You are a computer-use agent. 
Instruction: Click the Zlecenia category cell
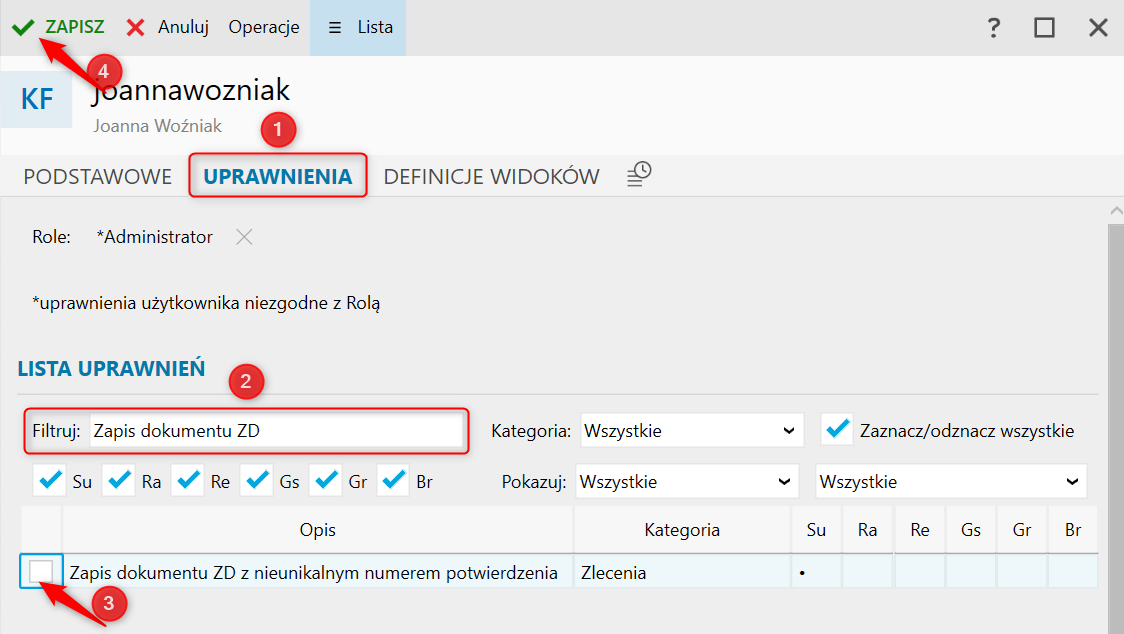pos(682,572)
